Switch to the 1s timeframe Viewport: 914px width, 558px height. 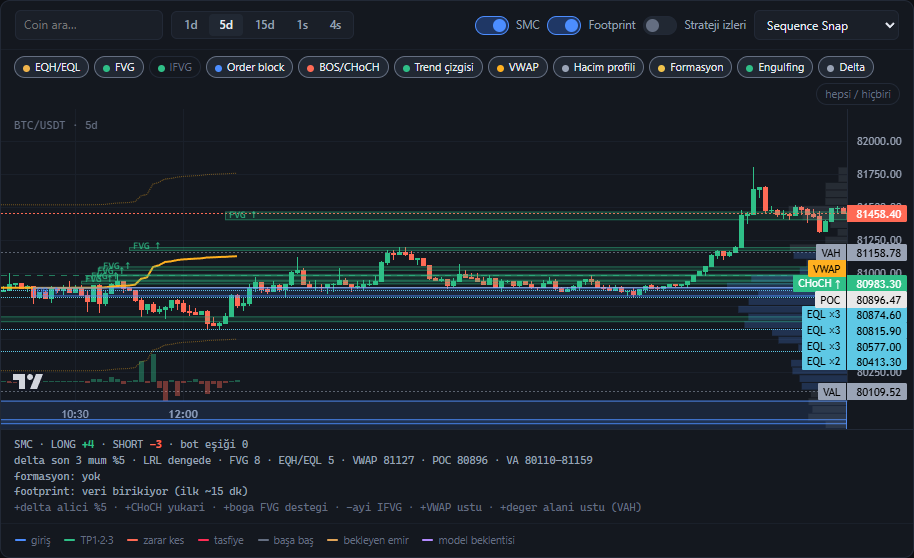click(x=302, y=25)
